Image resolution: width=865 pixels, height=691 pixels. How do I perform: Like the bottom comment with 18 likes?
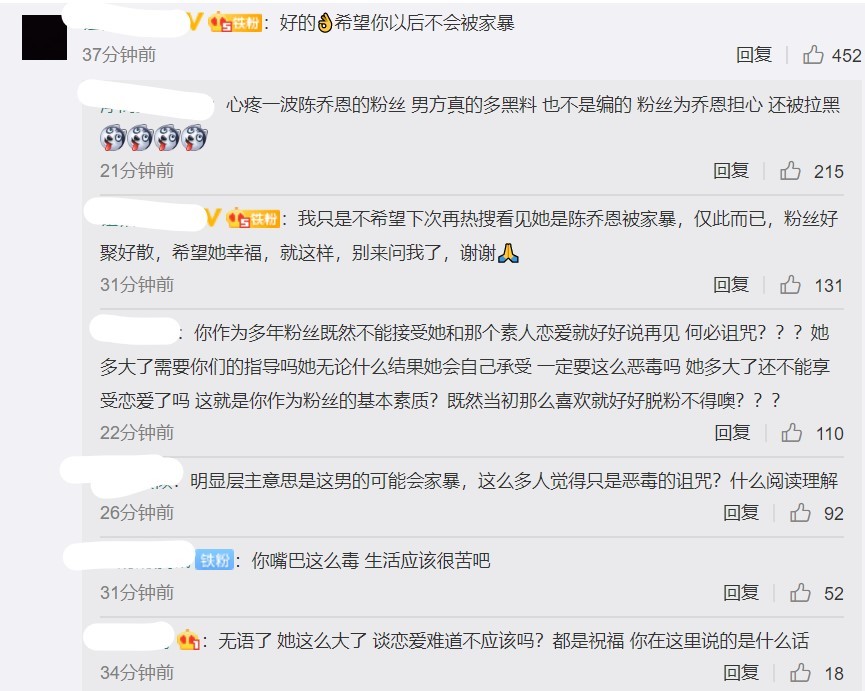coord(800,673)
